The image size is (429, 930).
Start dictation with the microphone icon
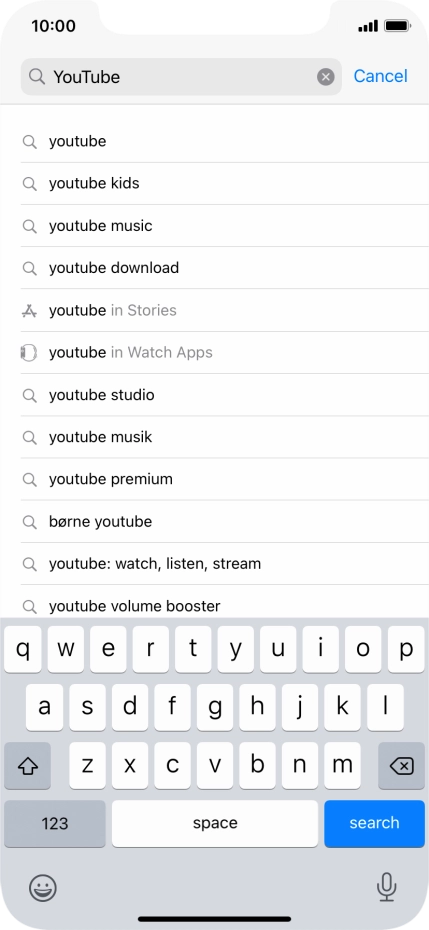click(x=386, y=887)
